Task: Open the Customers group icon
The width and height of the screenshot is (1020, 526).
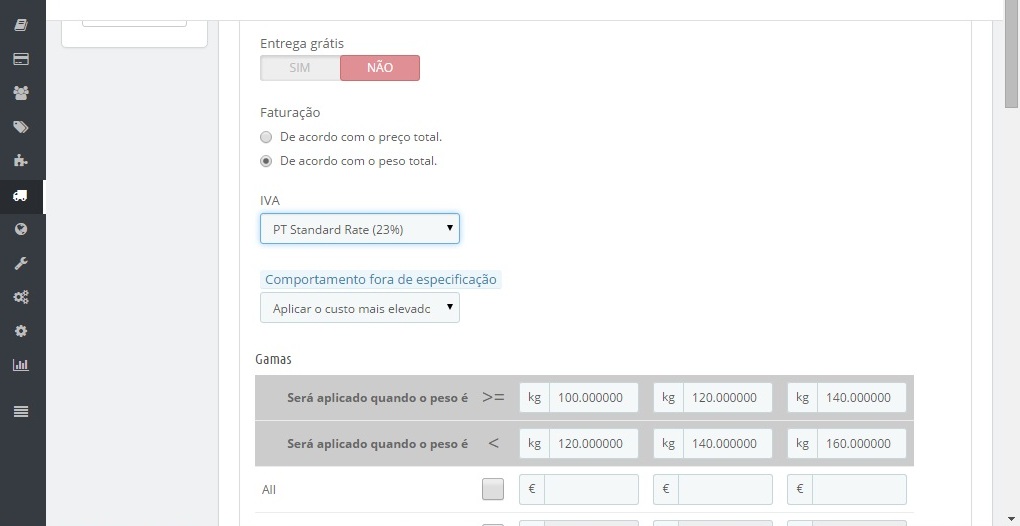Action: click(x=21, y=93)
